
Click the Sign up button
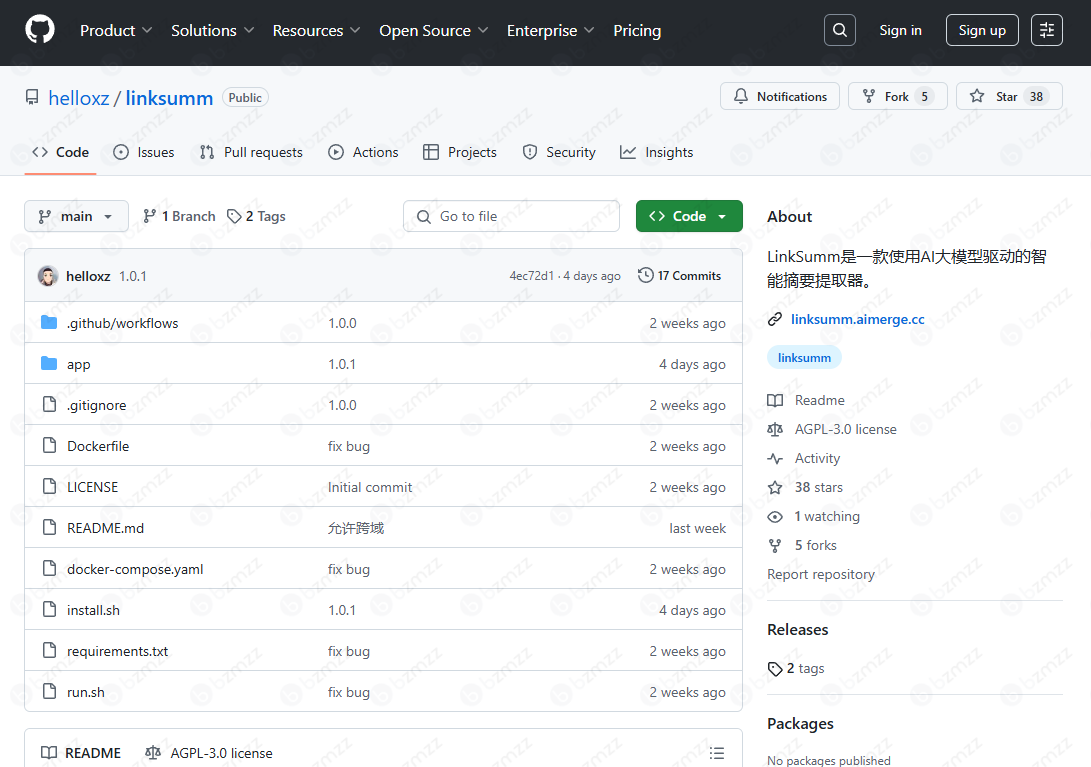(982, 30)
